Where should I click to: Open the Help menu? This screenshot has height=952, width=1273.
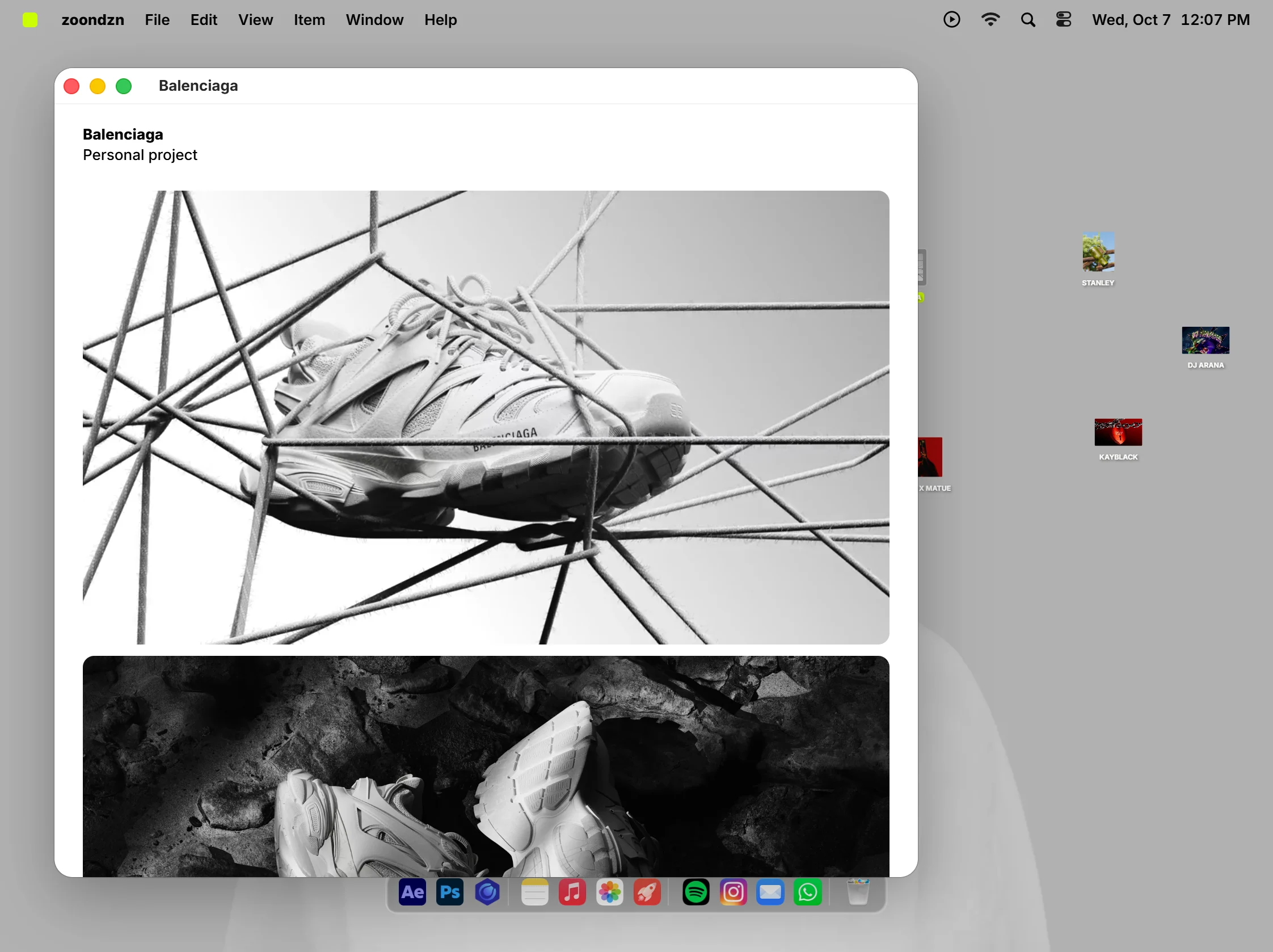click(440, 19)
